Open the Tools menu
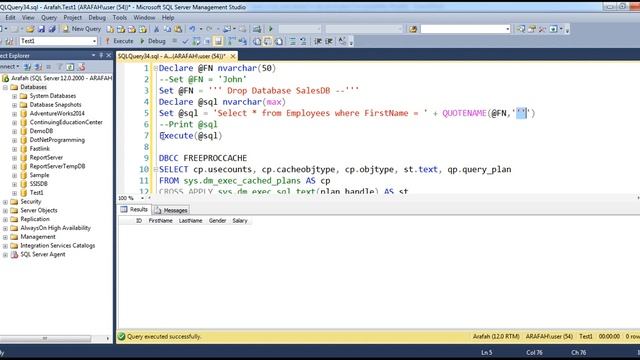This screenshot has width=640, height=360. (x=120, y=18)
